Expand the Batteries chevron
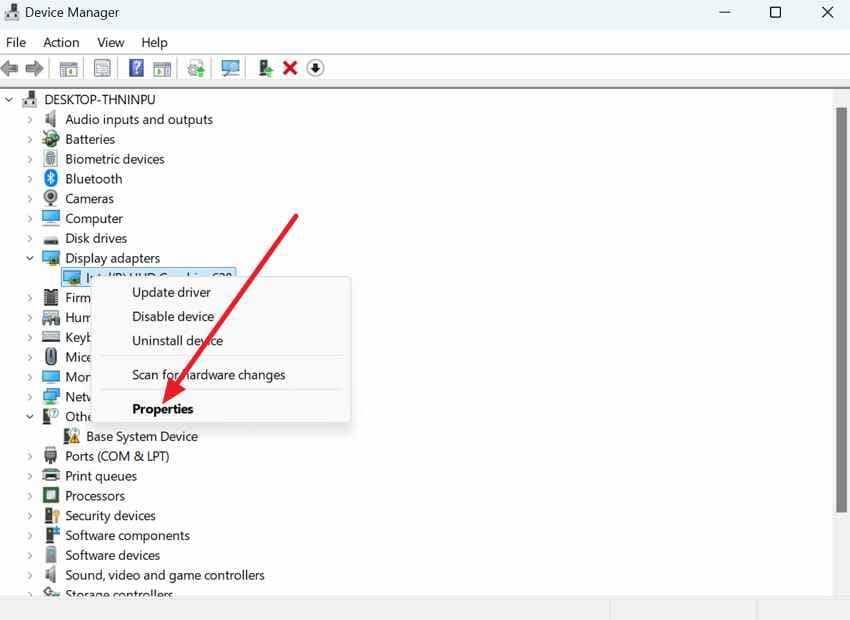Viewport: 850px width, 620px height. 30,139
